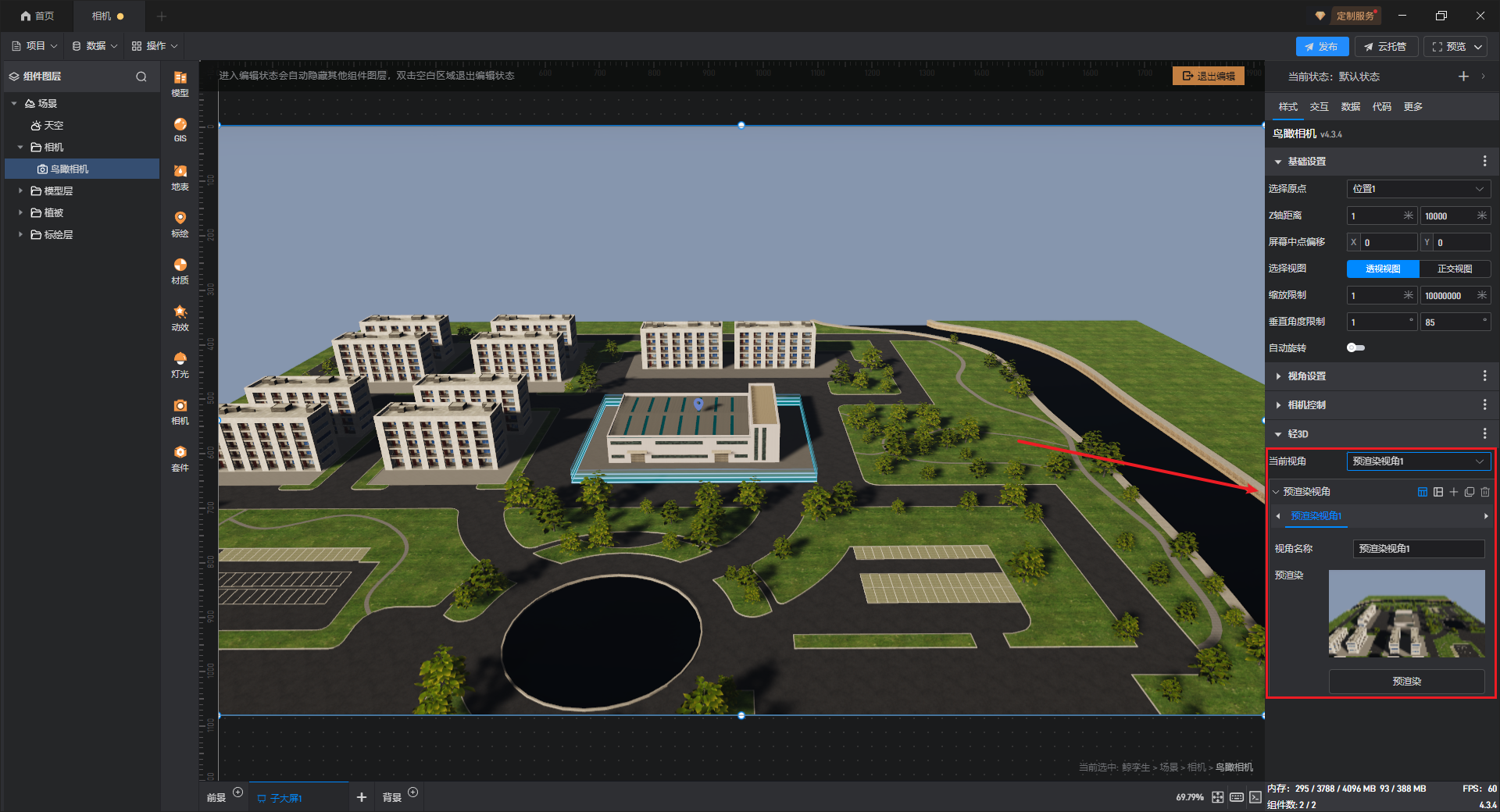Click the 材质 (Material) icon
The height and width of the screenshot is (812, 1500).
[x=180, y=269]
